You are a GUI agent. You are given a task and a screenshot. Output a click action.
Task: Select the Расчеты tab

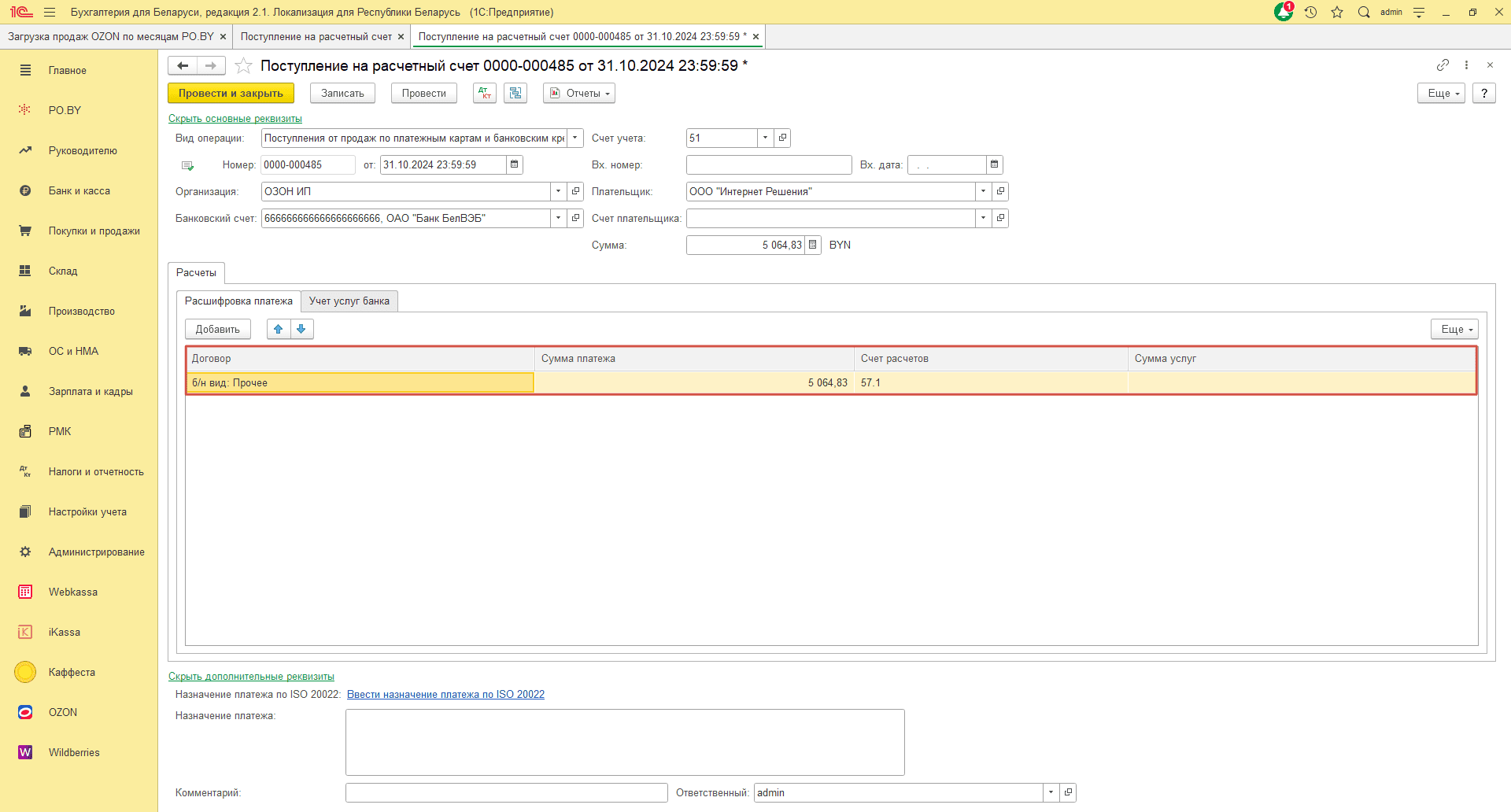tap(196, 272)
